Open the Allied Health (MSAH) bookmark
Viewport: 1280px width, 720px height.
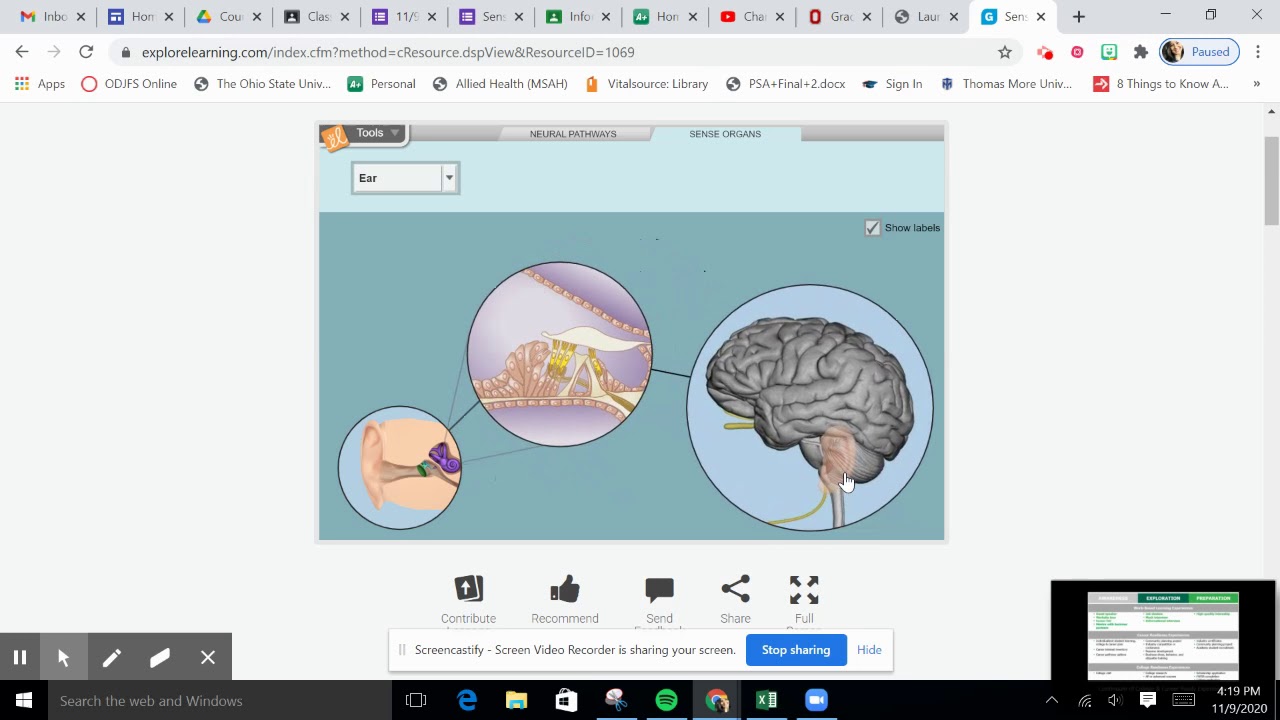coord(500,84)
